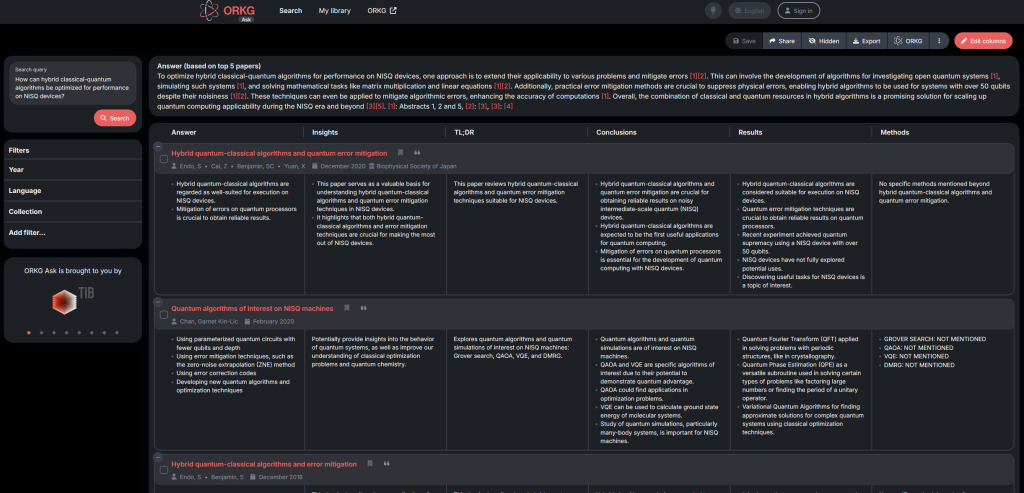
Task: Click Edit columns button
Action: pyautogui.click(x=983, y=40)
